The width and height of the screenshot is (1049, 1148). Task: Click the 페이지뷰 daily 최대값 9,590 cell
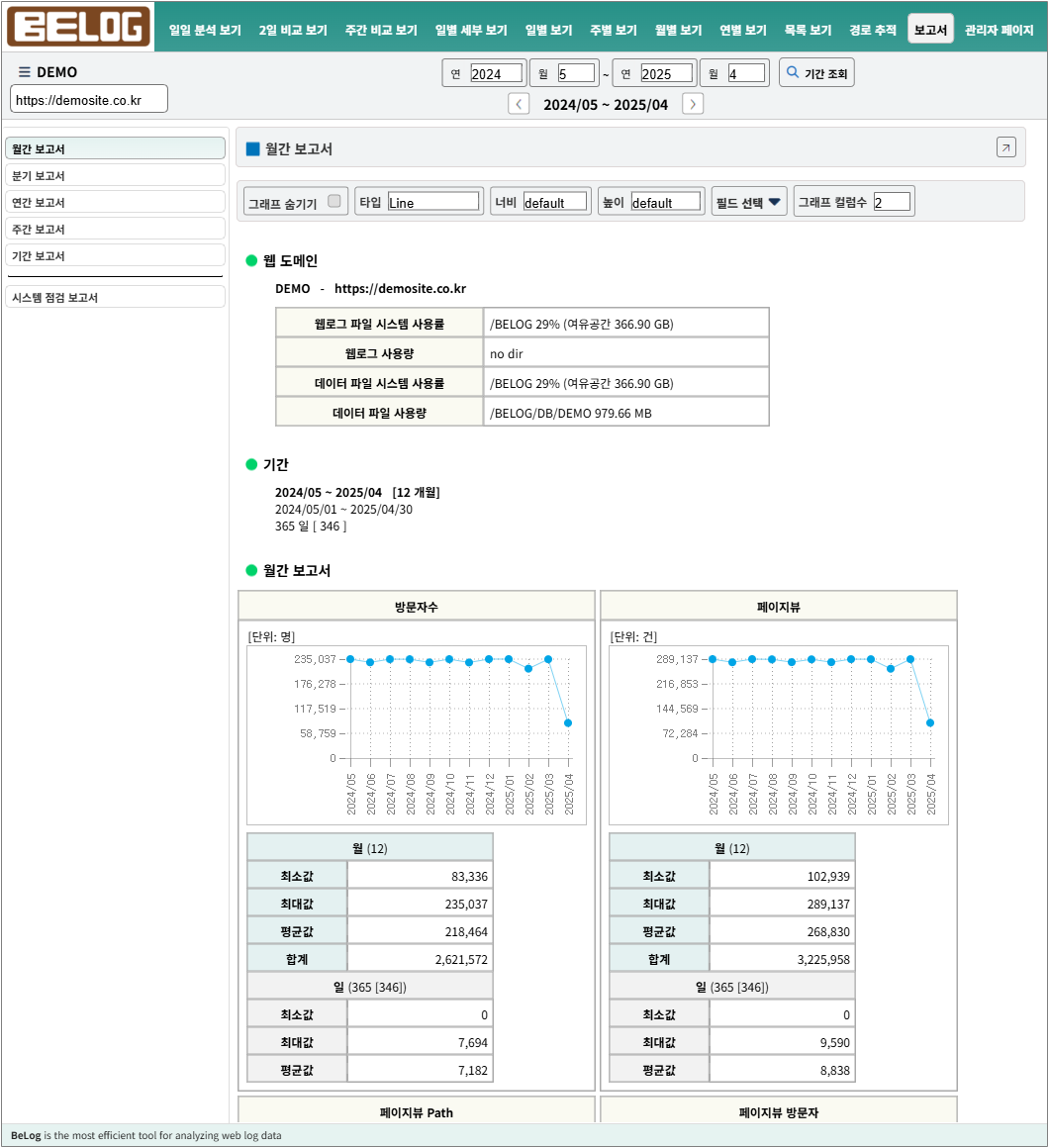coord(783,1042)
